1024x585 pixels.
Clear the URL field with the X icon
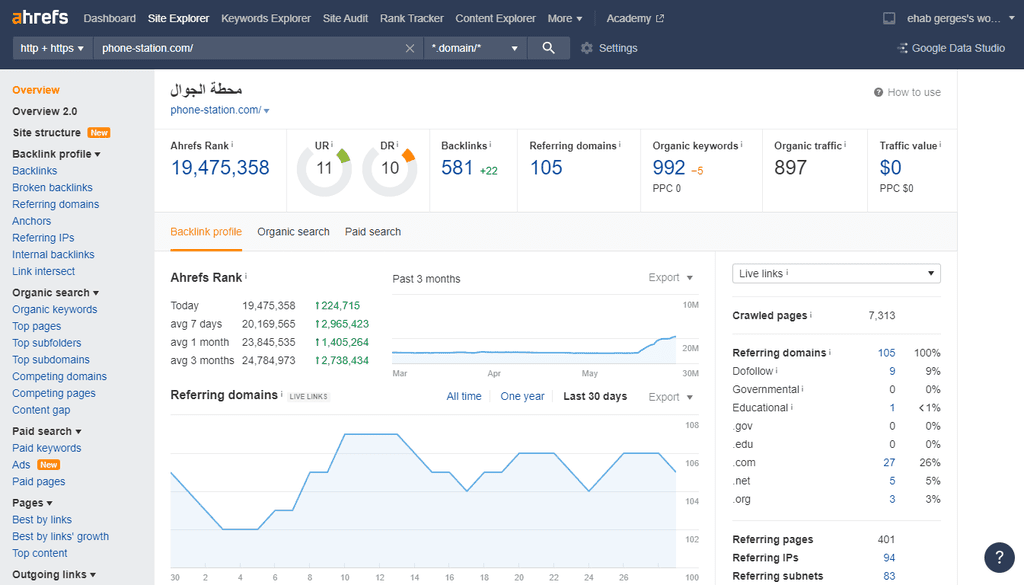click(409, 48)
